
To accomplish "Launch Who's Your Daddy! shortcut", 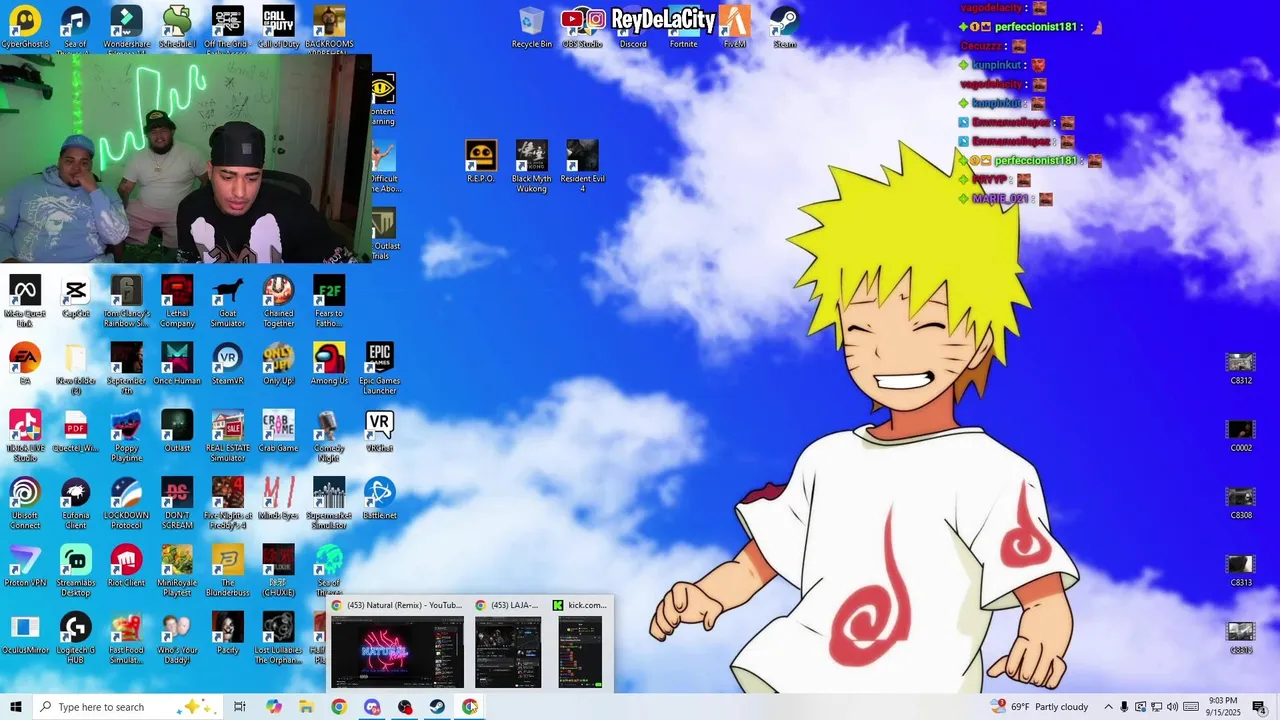I will [x=177, y=639].
